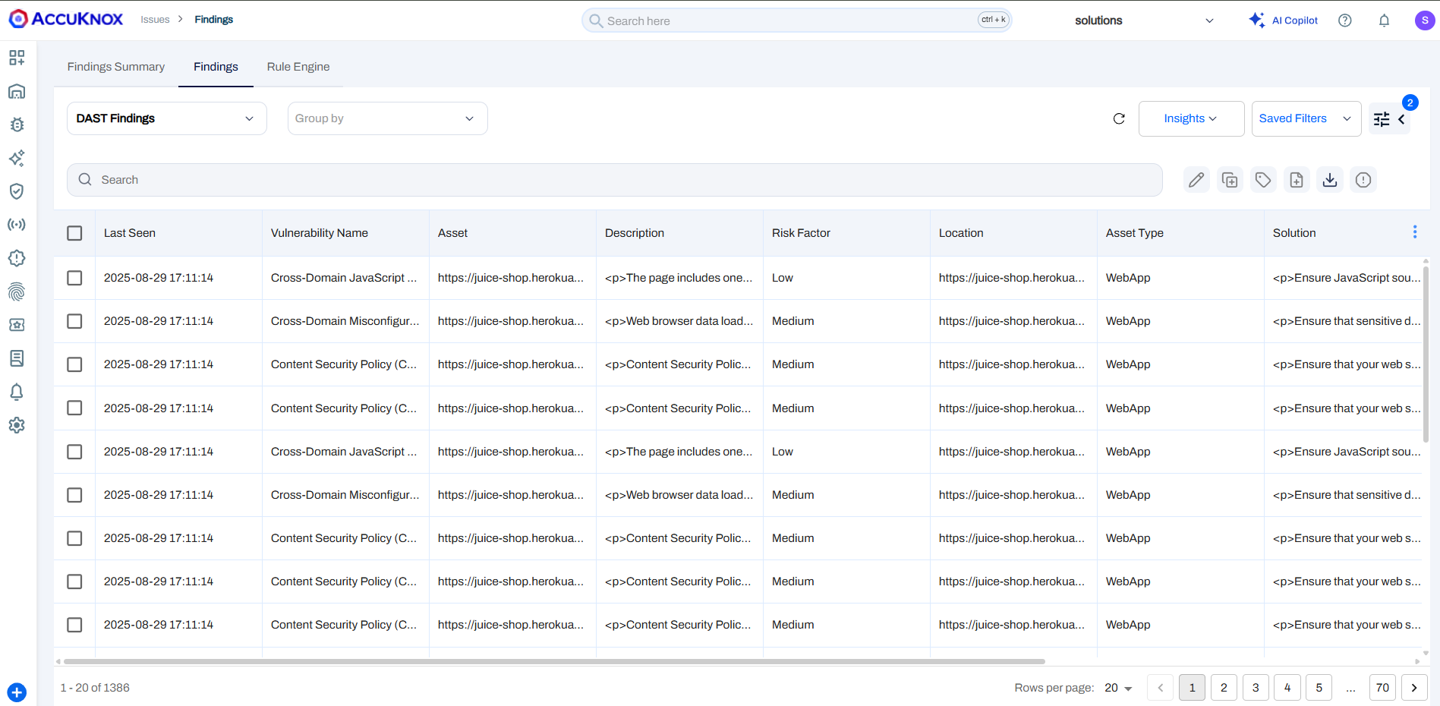This screenshot has height=706, width=1440.
Task: Click the download icon above the table
Action: click(1329, 180)
